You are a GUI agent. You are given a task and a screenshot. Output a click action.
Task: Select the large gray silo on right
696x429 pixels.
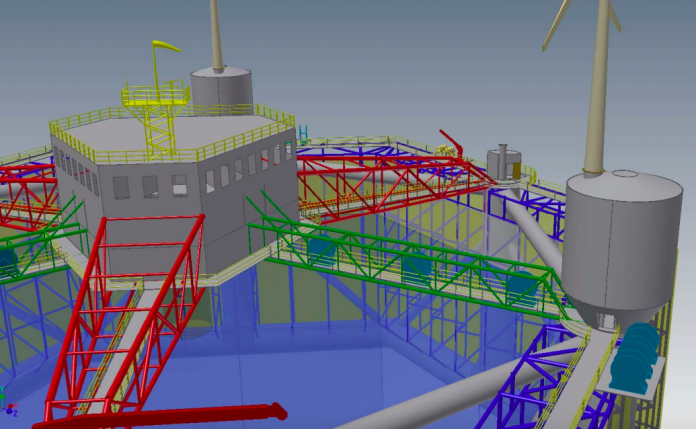[x=622, y=251]
